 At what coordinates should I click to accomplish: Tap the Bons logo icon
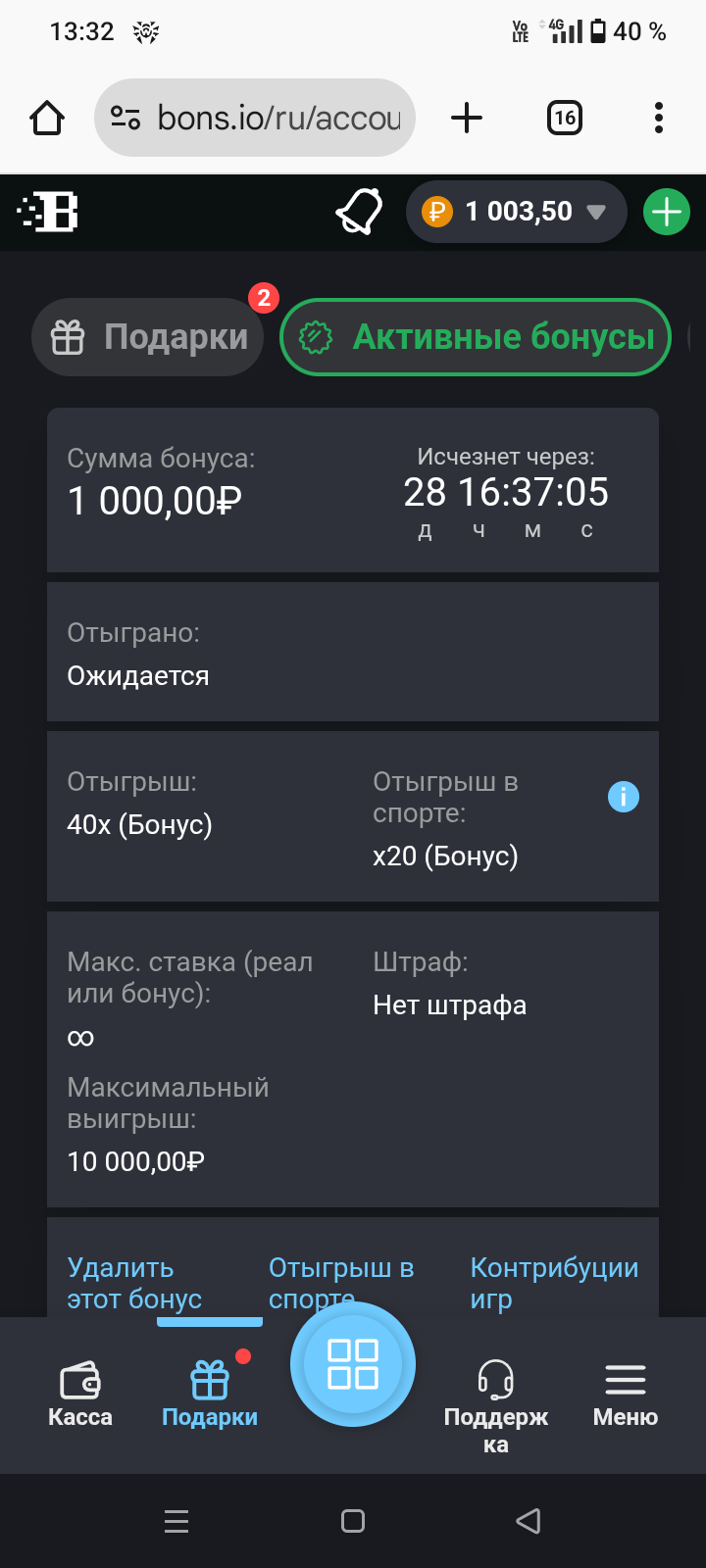pos(48,212)
